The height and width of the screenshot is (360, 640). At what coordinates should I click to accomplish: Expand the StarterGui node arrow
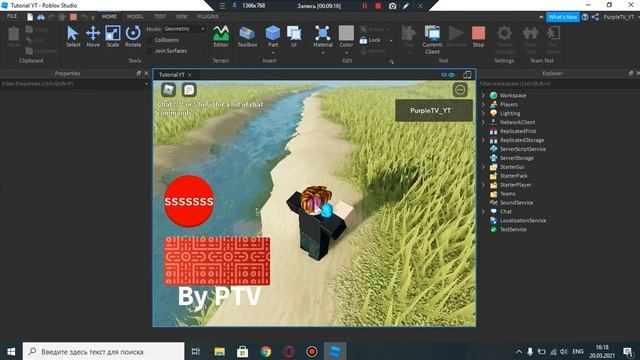tap(484, 167)
